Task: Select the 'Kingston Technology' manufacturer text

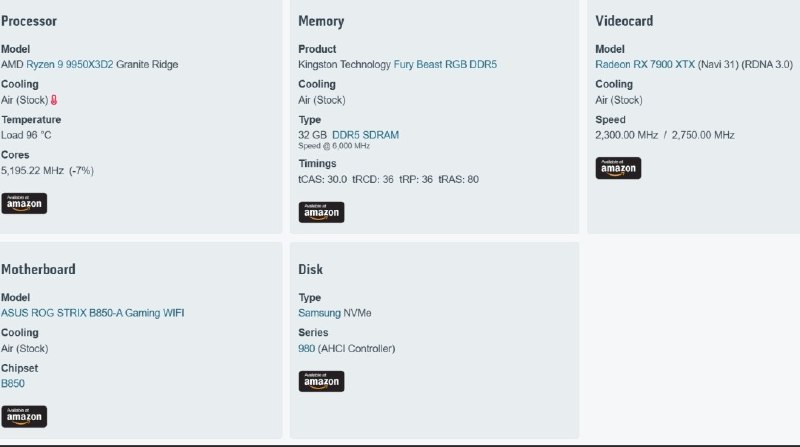Action: point(344,64)
